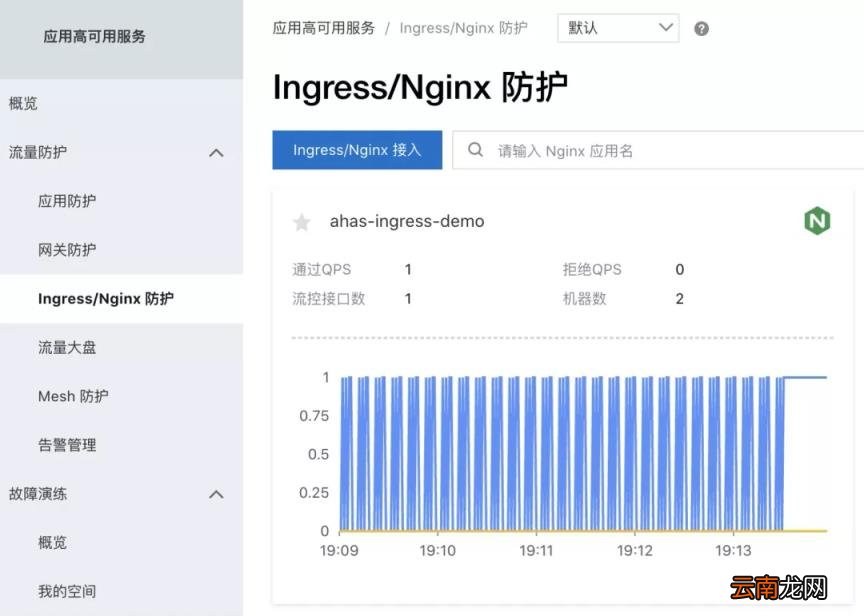Viewport: 864px width, 616px height.
Task: Click the search magnifier icon
Action: pos(475,150)
